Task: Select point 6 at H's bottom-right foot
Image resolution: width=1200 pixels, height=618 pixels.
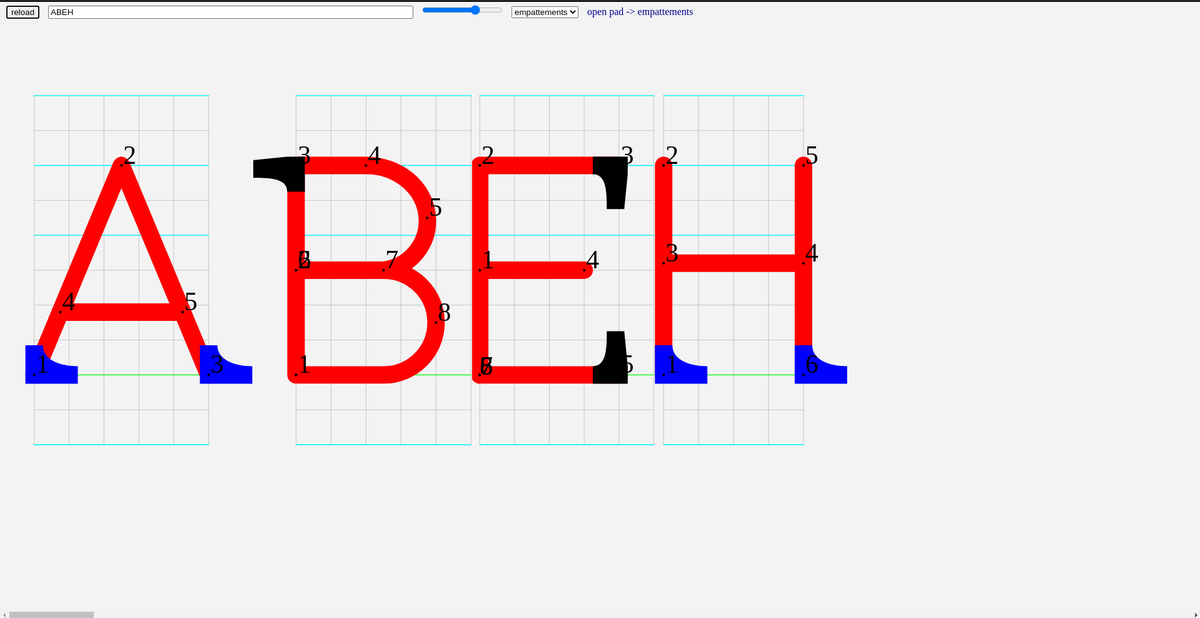Action: (x=811, y=365)
